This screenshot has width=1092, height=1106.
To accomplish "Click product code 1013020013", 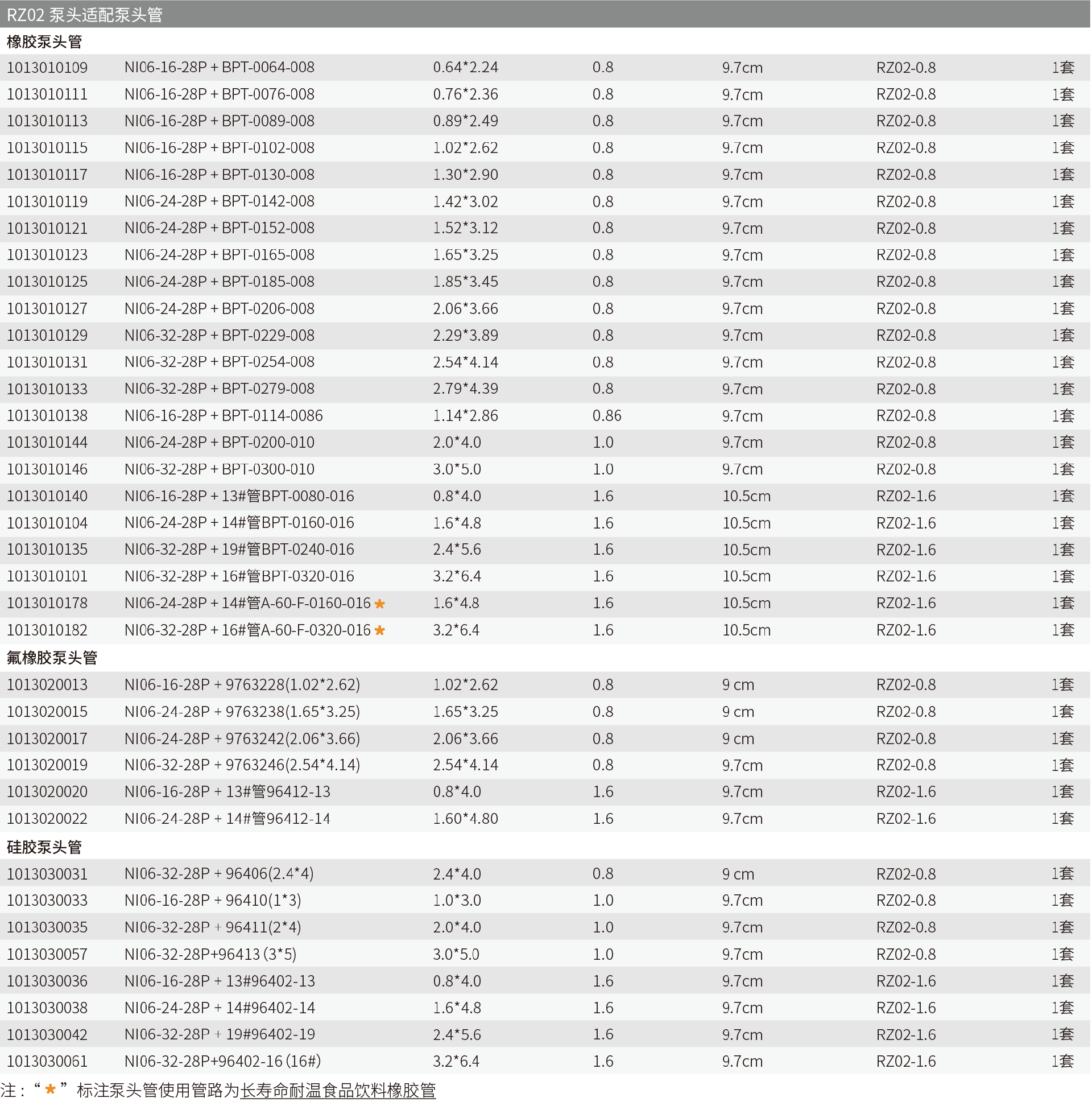I will tap(48, 685).
